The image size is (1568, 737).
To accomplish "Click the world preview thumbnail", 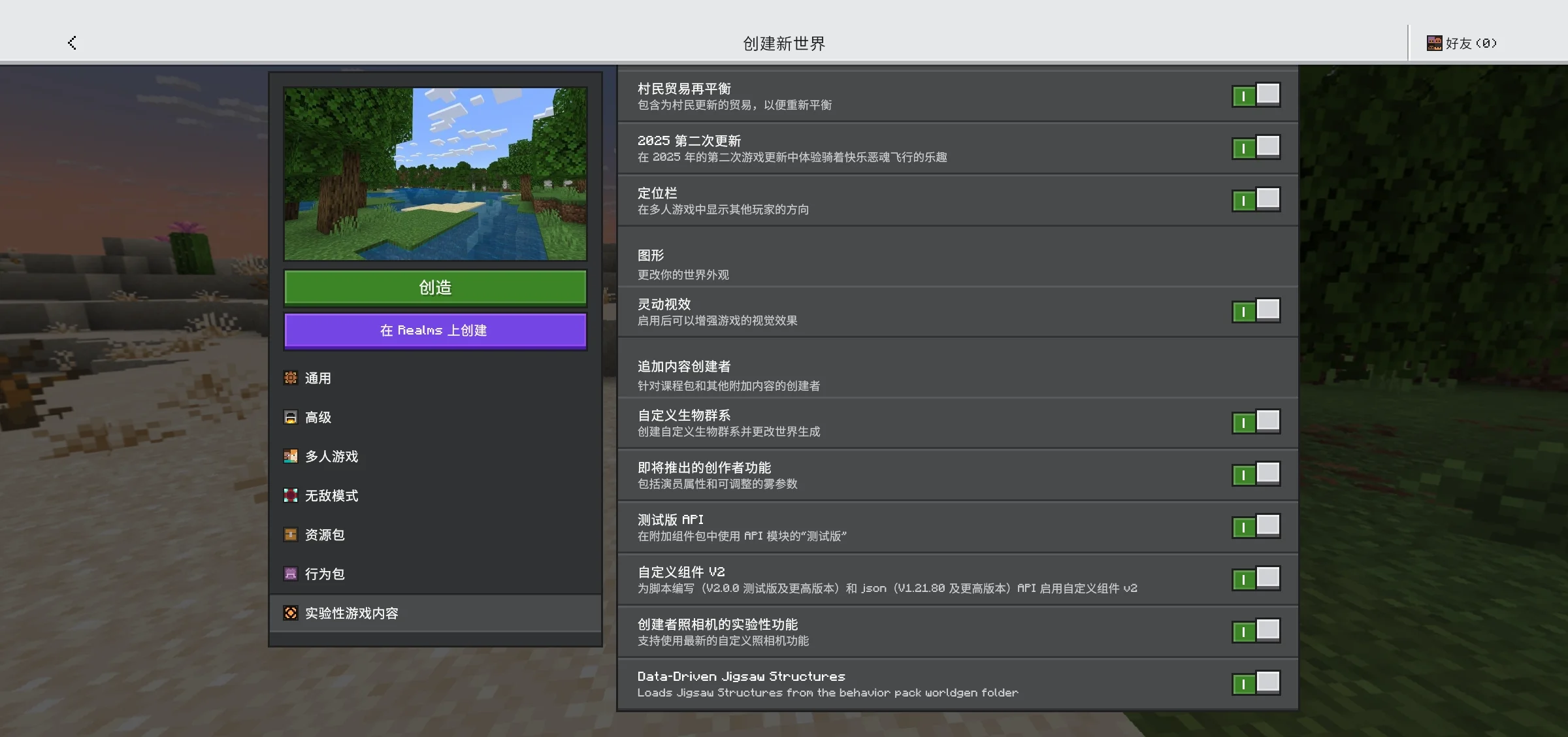I will 435,174.
